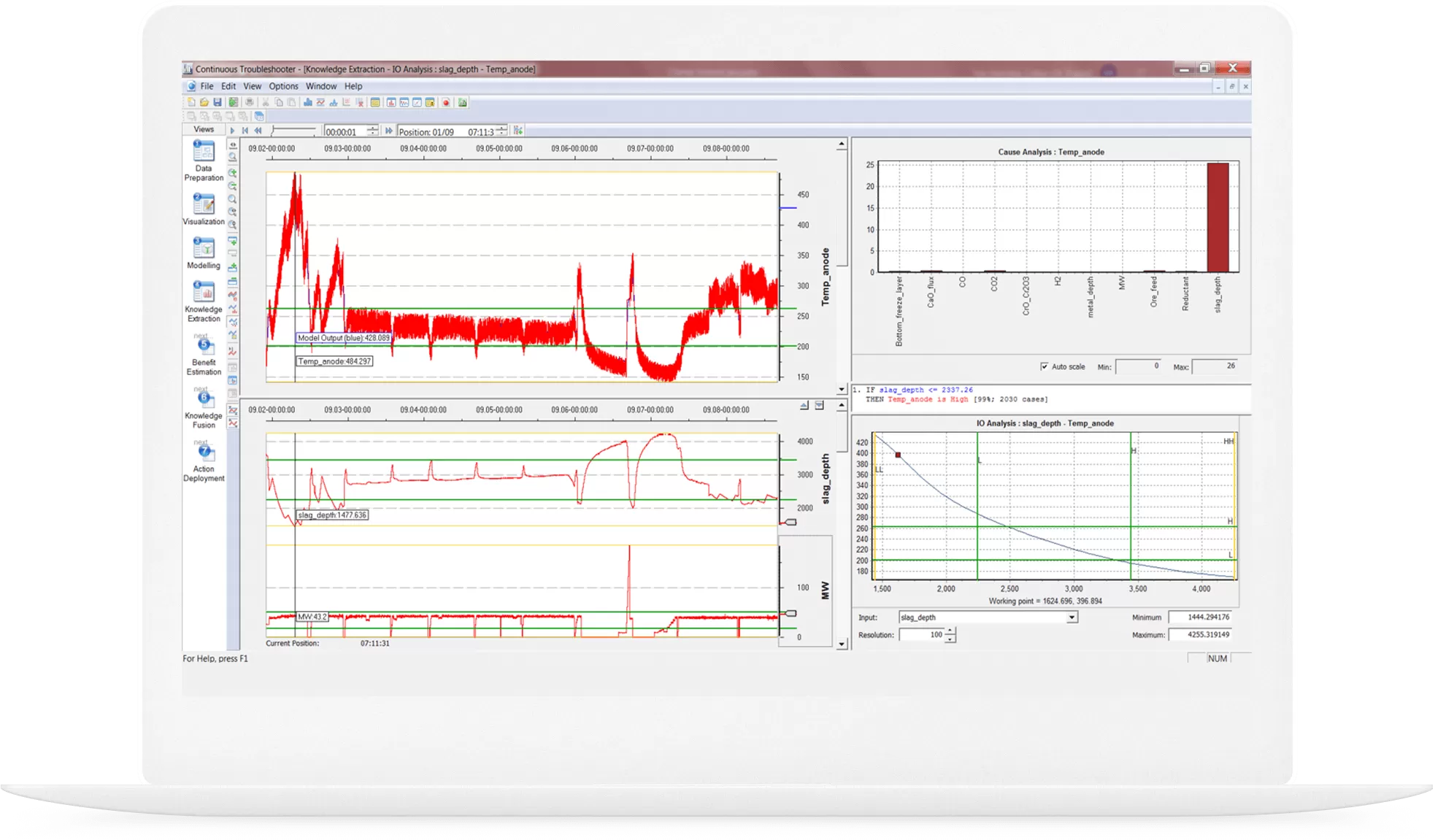Click the bottom chart scroll down arrow
The height and width of the screenshot is (840, 1435).
click(x=842, y=644)
